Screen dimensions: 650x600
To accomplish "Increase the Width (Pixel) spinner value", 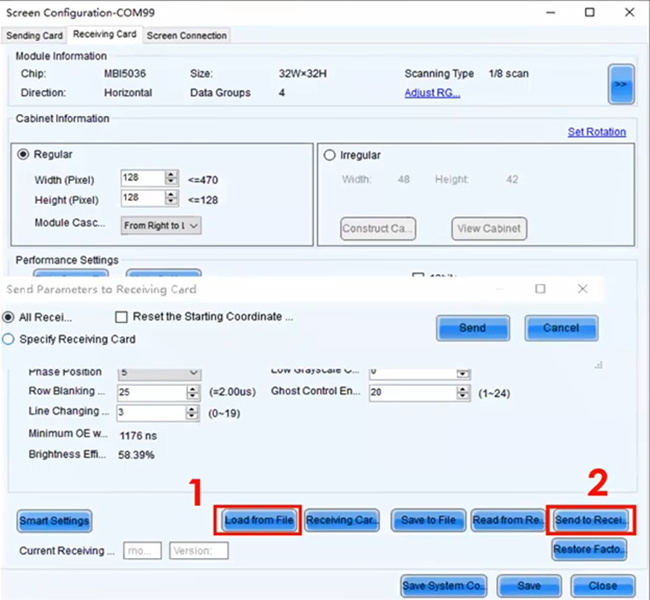I will (x=172, y=174).
